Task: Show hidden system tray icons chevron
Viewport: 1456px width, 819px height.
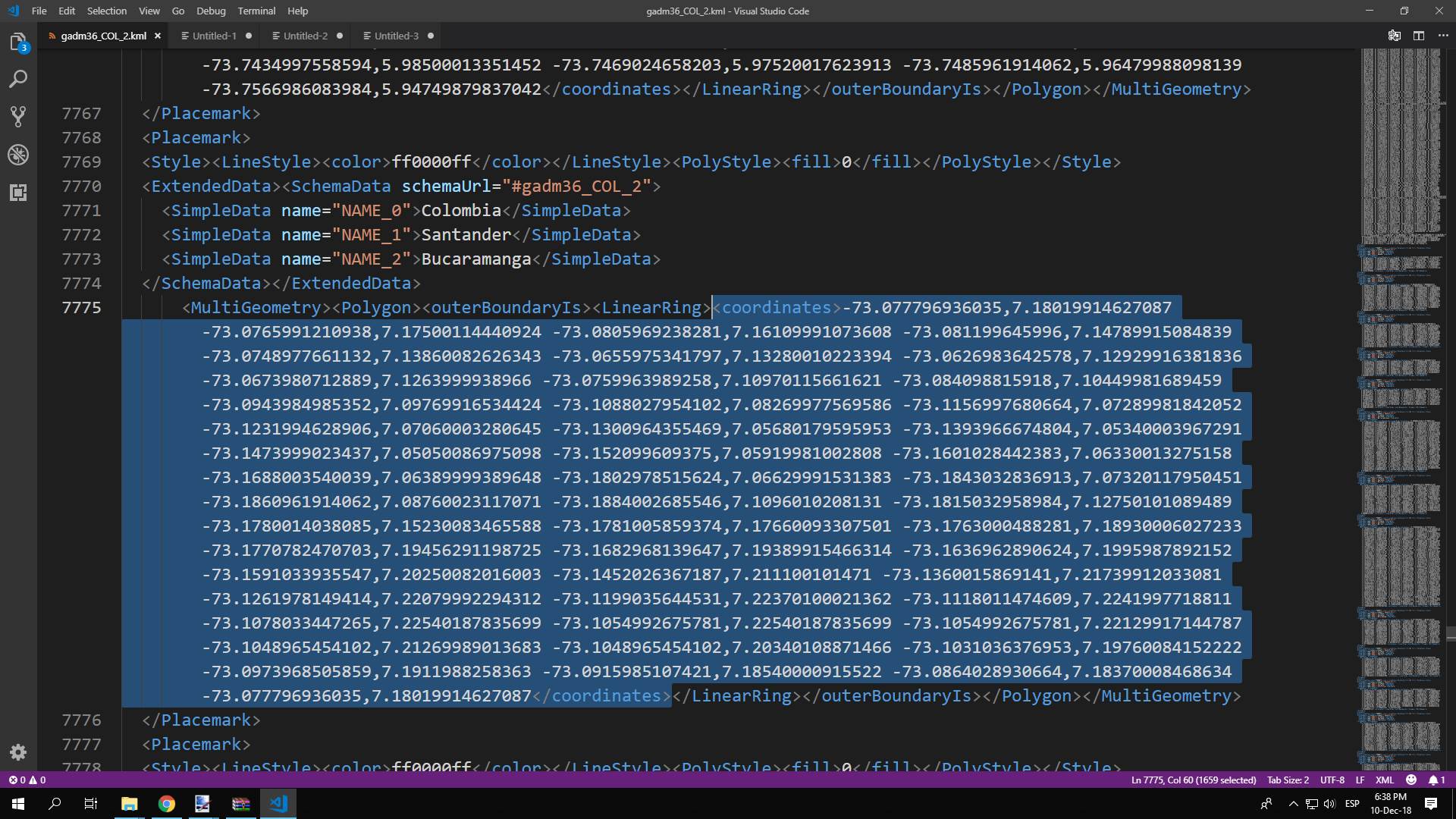Action: (x=1293, y=804)
